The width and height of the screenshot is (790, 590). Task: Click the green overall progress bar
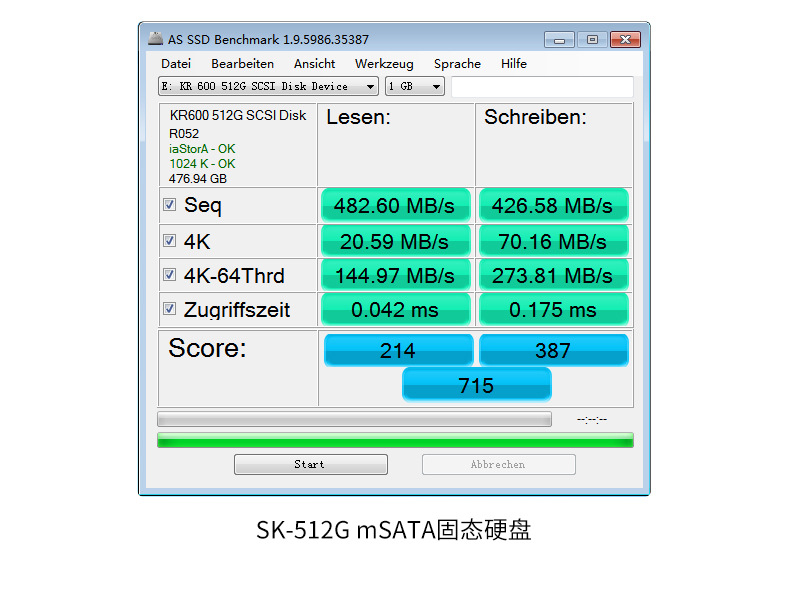396,440
